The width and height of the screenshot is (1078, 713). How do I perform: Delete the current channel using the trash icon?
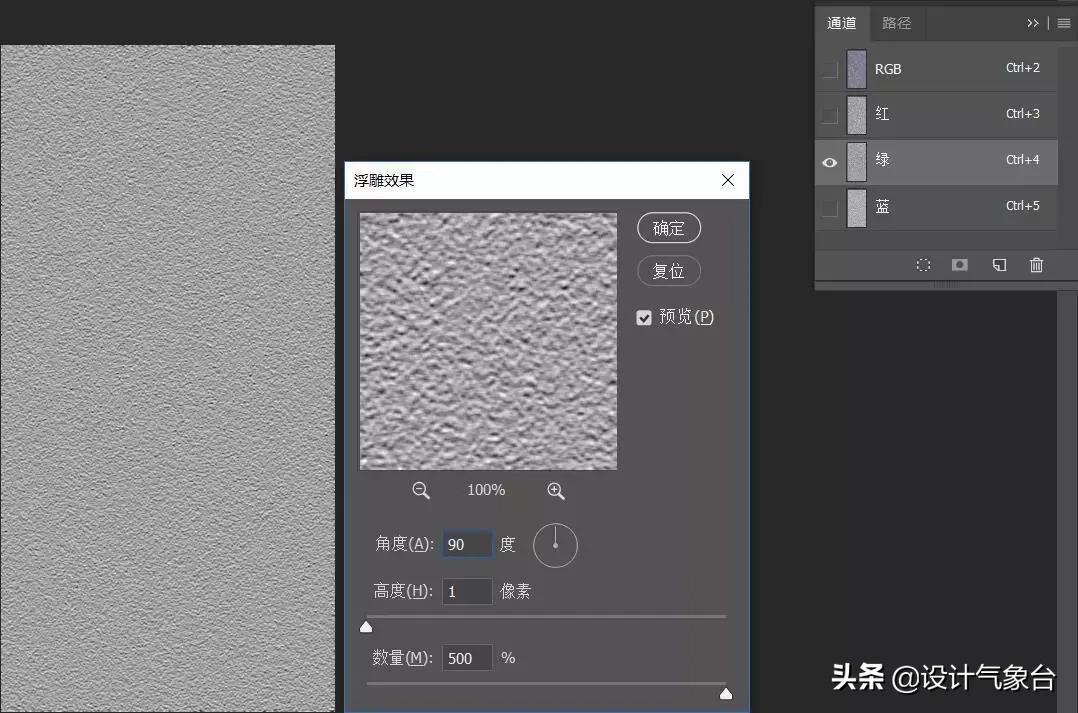pos(1037,265)
